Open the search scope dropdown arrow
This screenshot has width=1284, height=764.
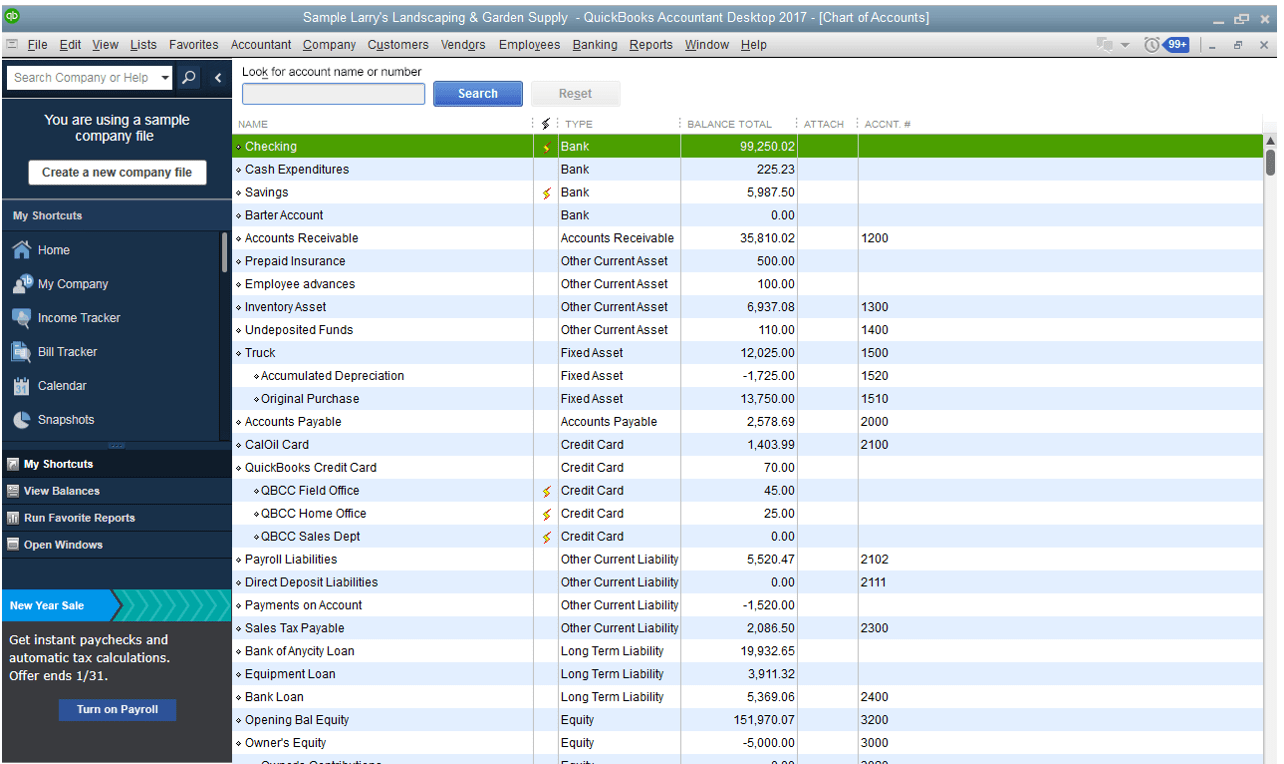click(x=165, y=78)
